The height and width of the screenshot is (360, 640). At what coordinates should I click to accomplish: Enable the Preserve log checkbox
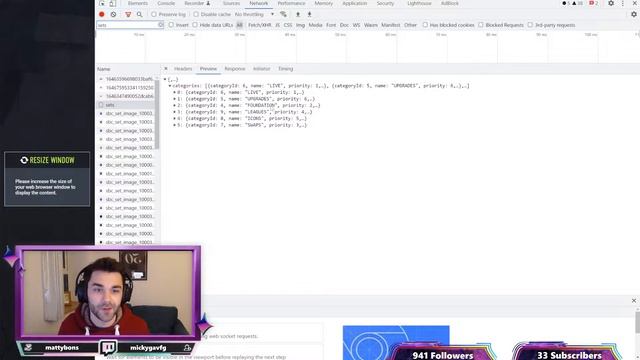154,14
